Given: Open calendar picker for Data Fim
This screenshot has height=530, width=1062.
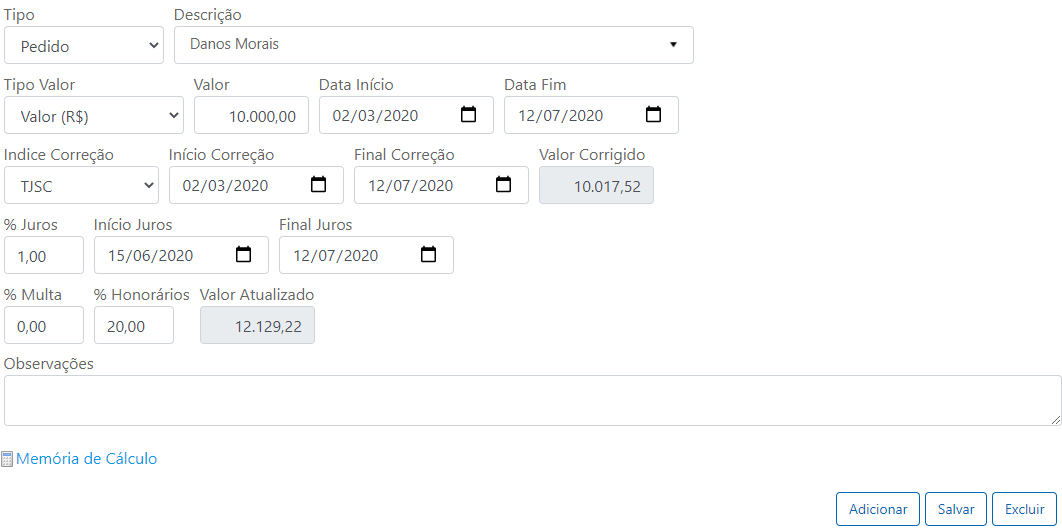Looking at the screenshot, I should [653, 114].
